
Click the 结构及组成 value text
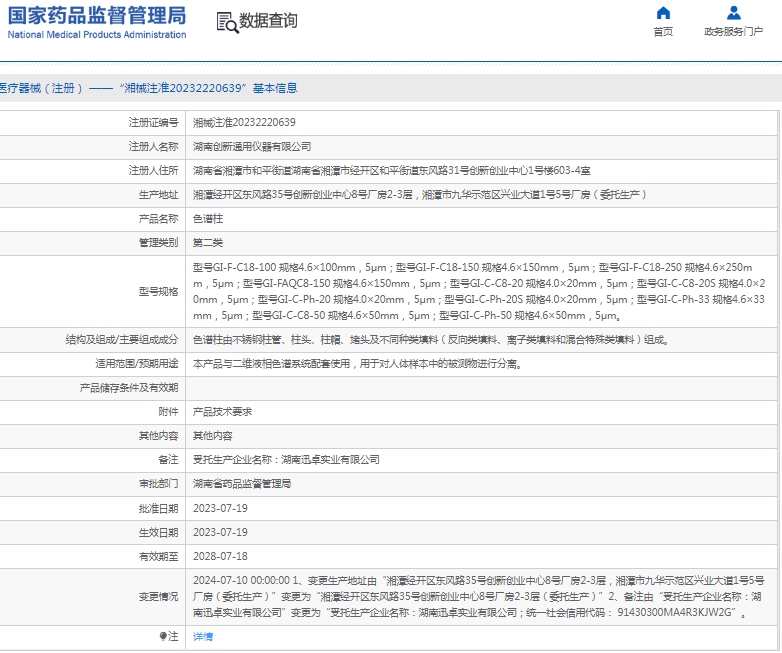(430, 340)
